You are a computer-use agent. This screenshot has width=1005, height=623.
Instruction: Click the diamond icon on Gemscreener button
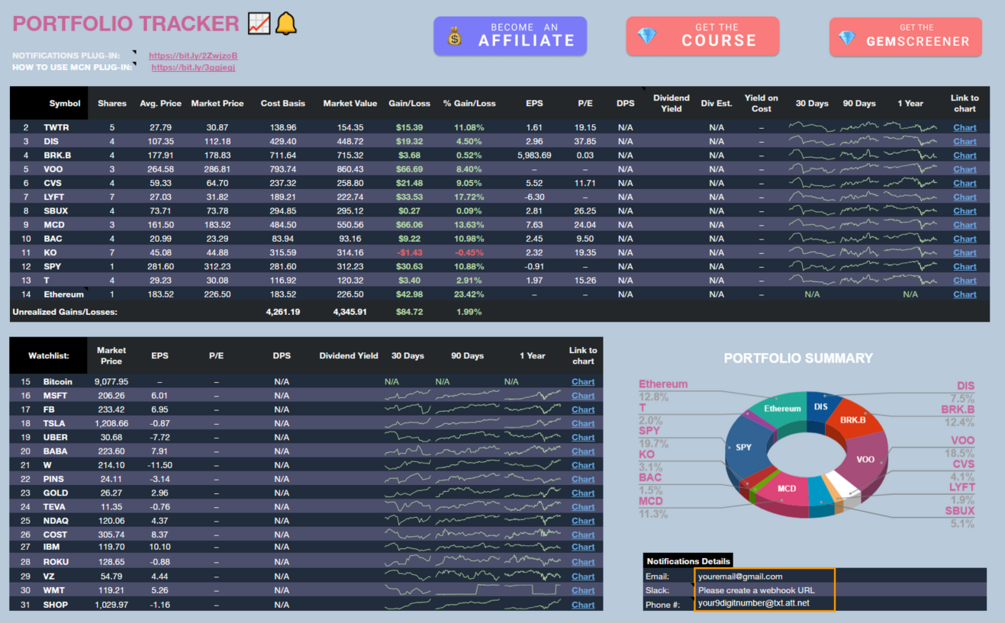[x=847, y=38]
